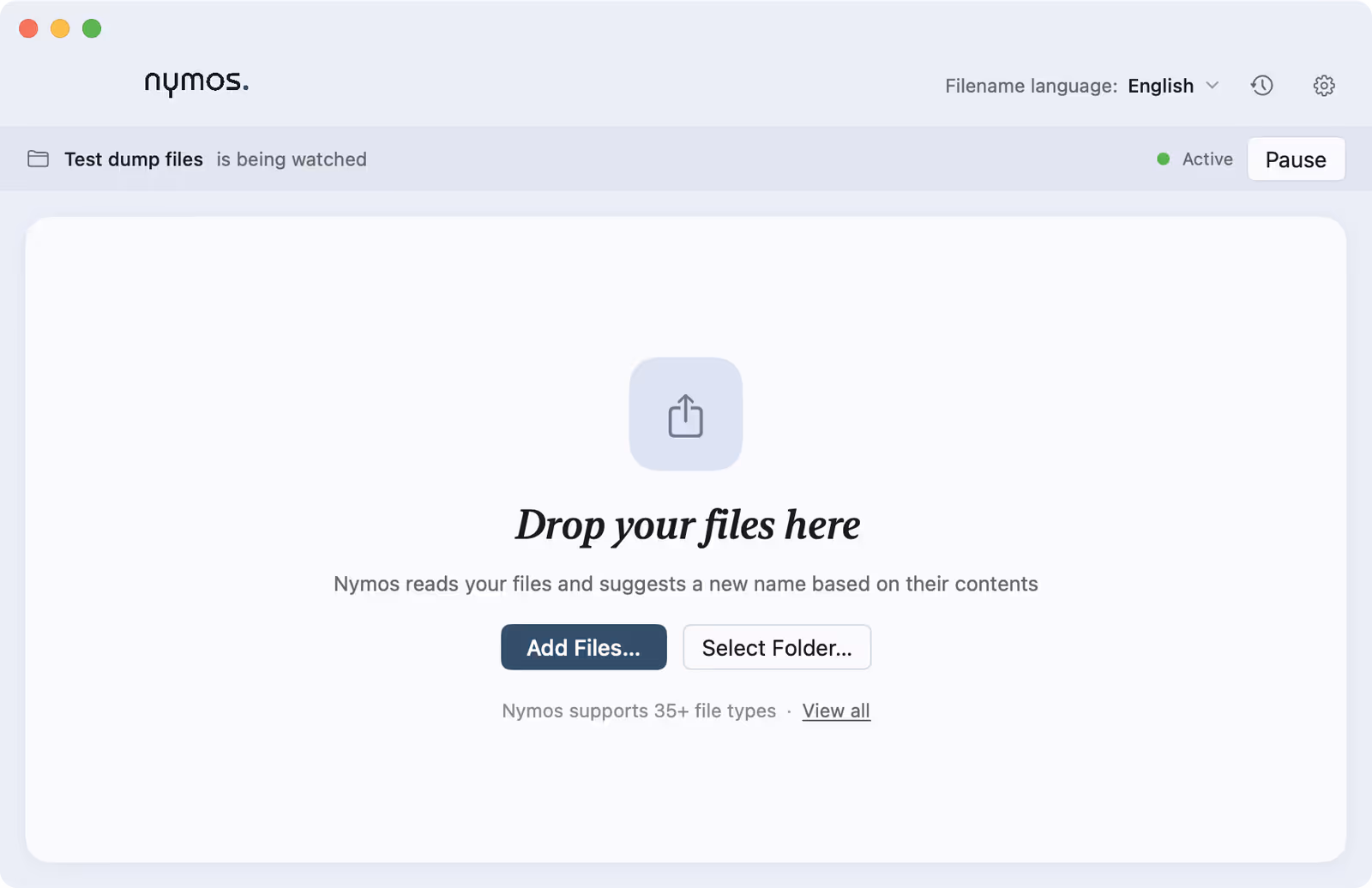Click the Select Folder... button

click(777, 647)
